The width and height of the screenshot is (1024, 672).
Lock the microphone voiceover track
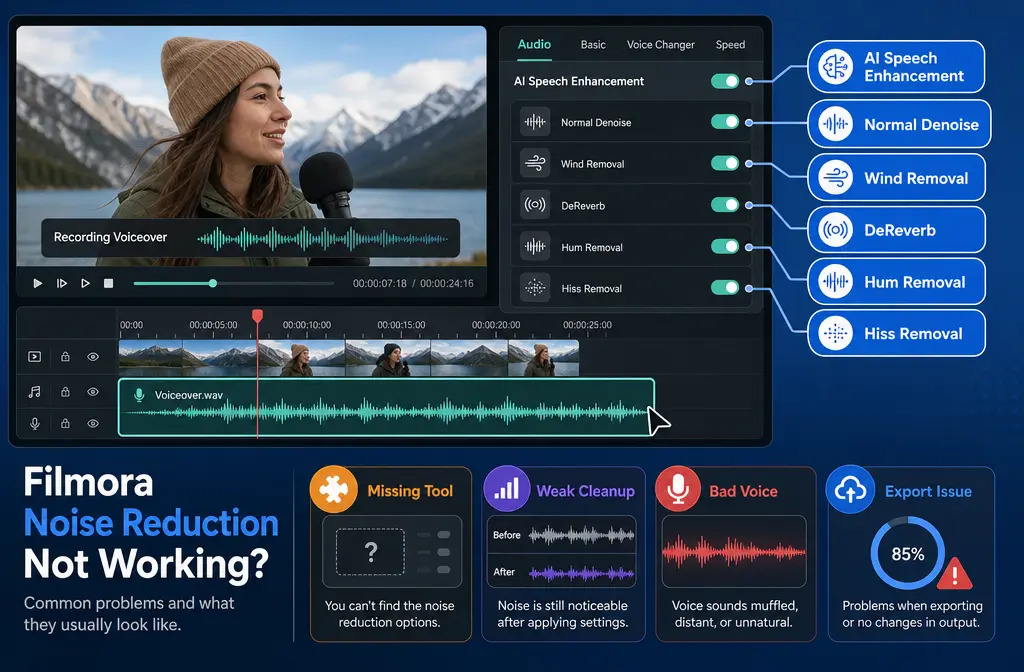coord(65,423)
